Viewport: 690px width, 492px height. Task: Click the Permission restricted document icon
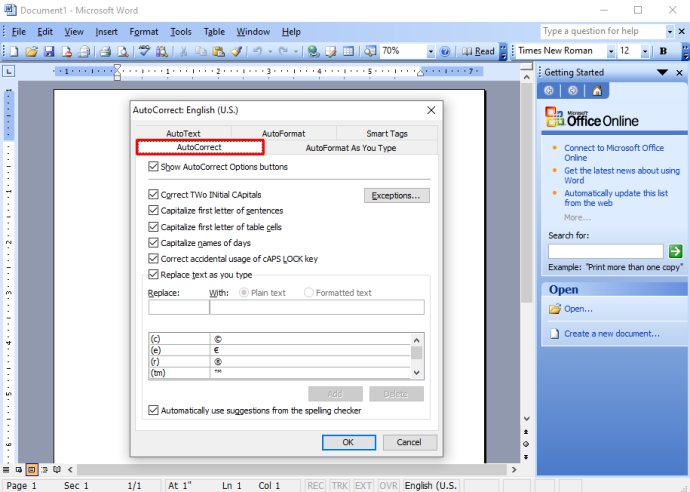pyautogui.click(x=66, y=51)
